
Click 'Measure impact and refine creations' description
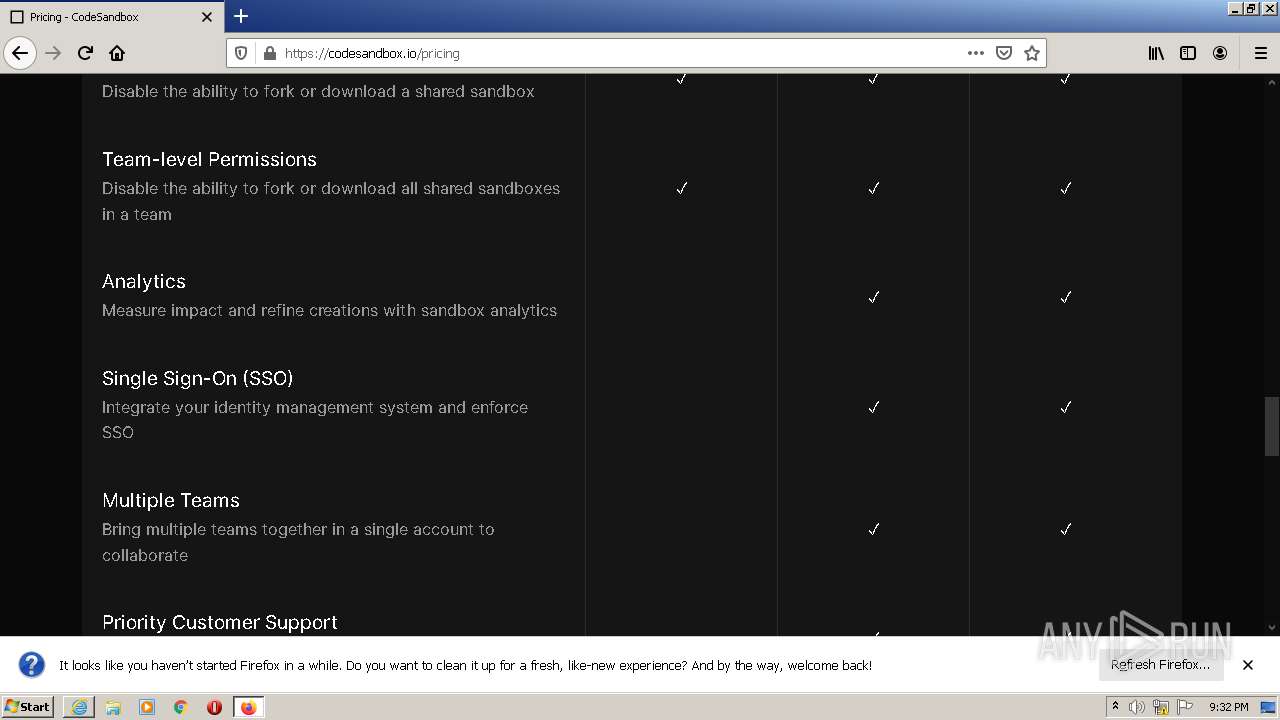click(329, 310)
